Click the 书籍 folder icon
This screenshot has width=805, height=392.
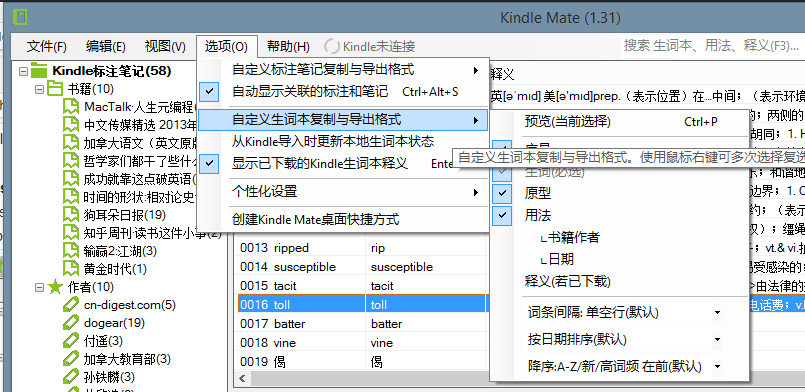pyautogui.click(x=54, y=89)
